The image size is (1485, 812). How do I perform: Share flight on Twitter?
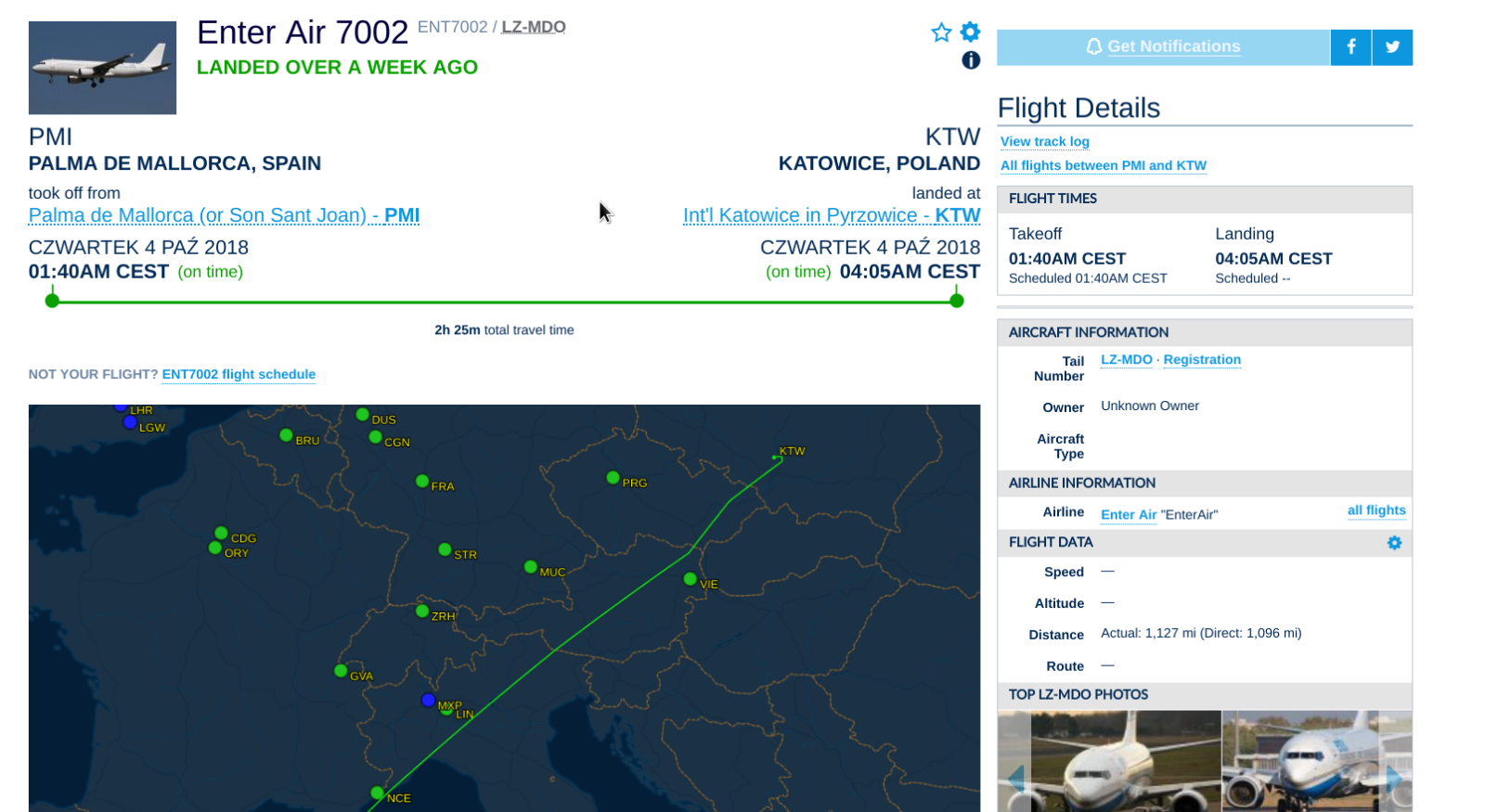[x=1392, y=47]
